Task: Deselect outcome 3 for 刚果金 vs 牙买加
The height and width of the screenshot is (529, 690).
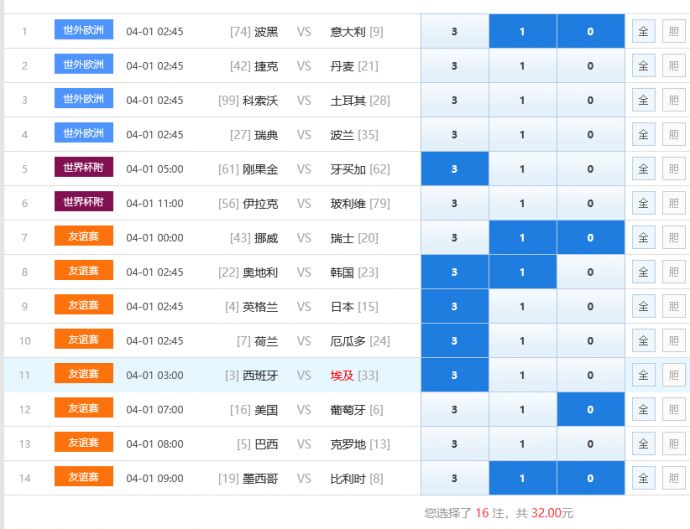Action: 454,169
